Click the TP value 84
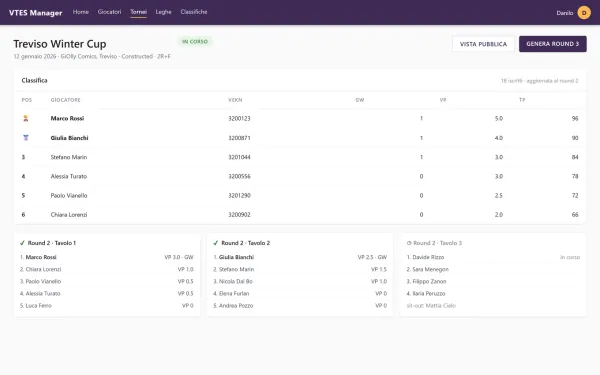This screenshot has width=600, height=375. 575,157
